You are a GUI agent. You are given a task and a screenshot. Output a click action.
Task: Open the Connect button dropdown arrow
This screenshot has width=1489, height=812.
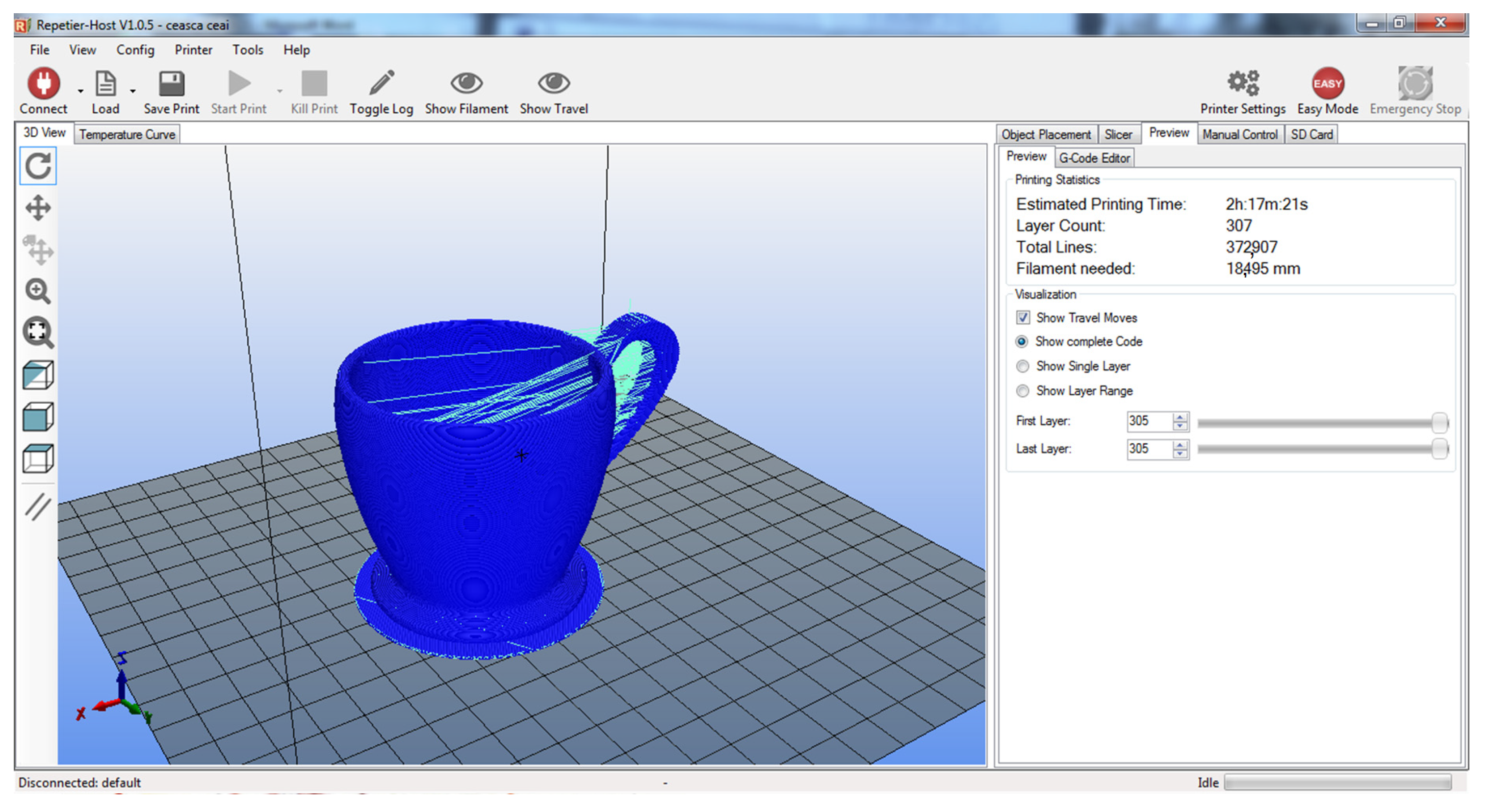(x=80, y=91)
